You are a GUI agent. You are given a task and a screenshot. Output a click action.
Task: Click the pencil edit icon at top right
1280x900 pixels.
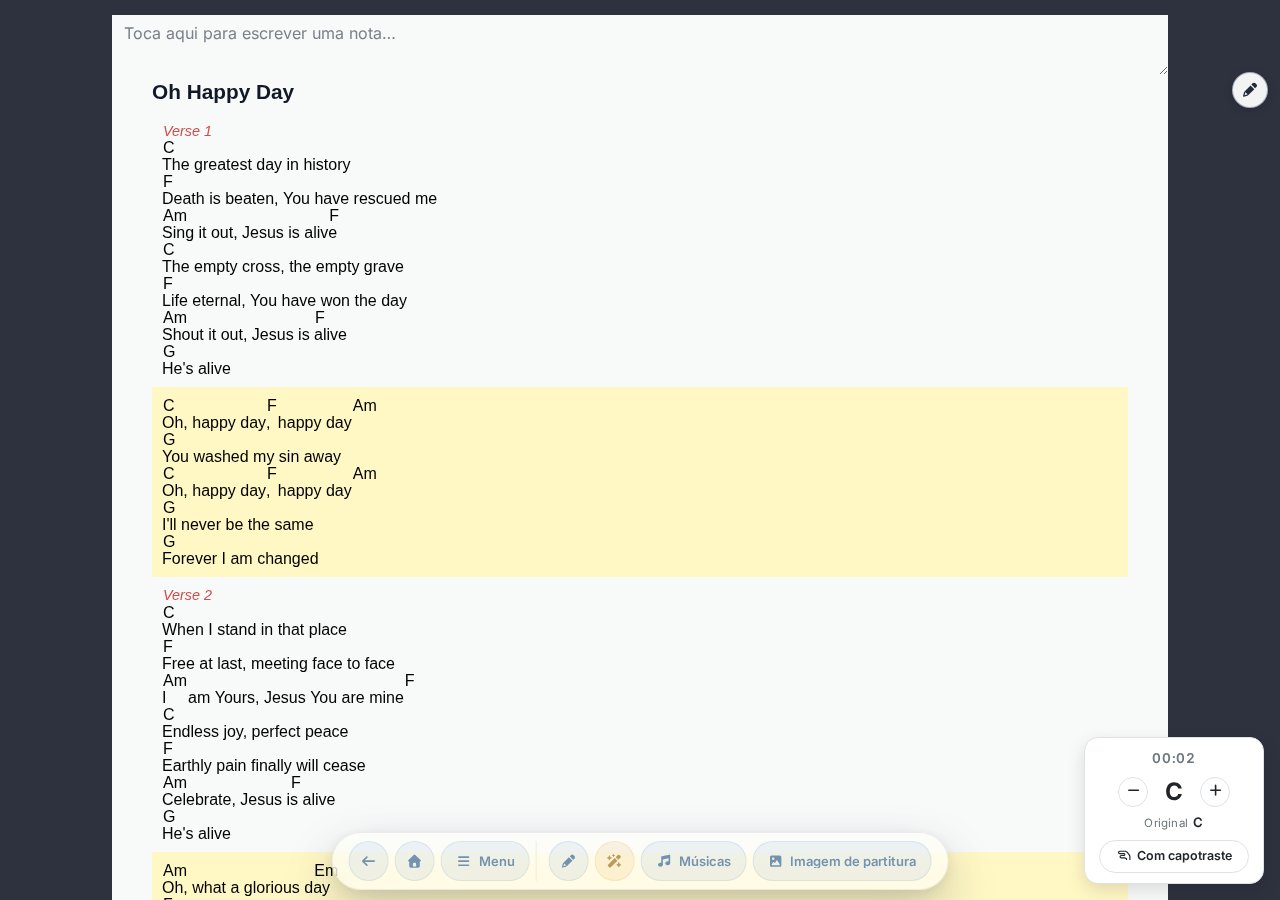pos(1249,90)
